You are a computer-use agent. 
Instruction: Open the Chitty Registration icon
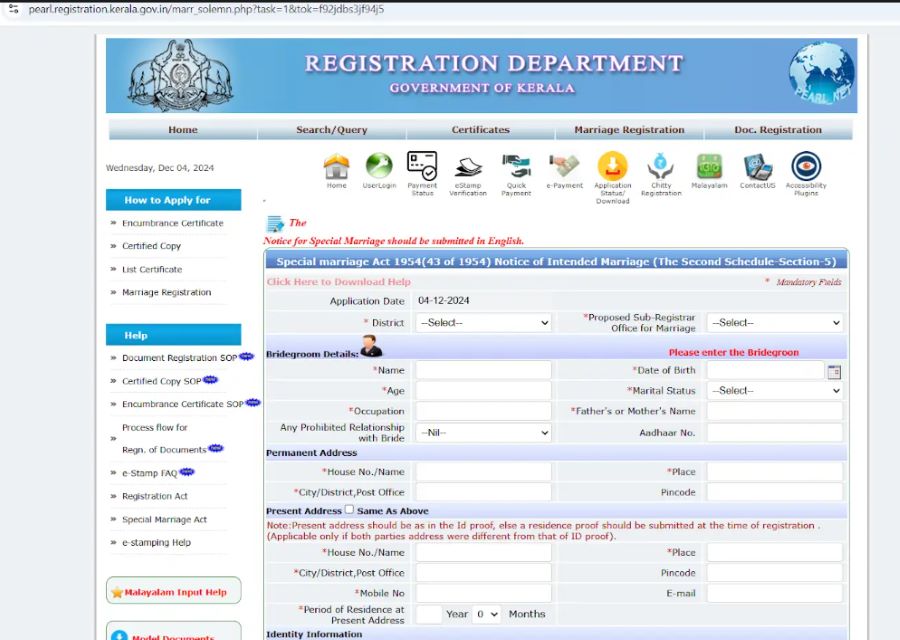click(x=661, y=166)
